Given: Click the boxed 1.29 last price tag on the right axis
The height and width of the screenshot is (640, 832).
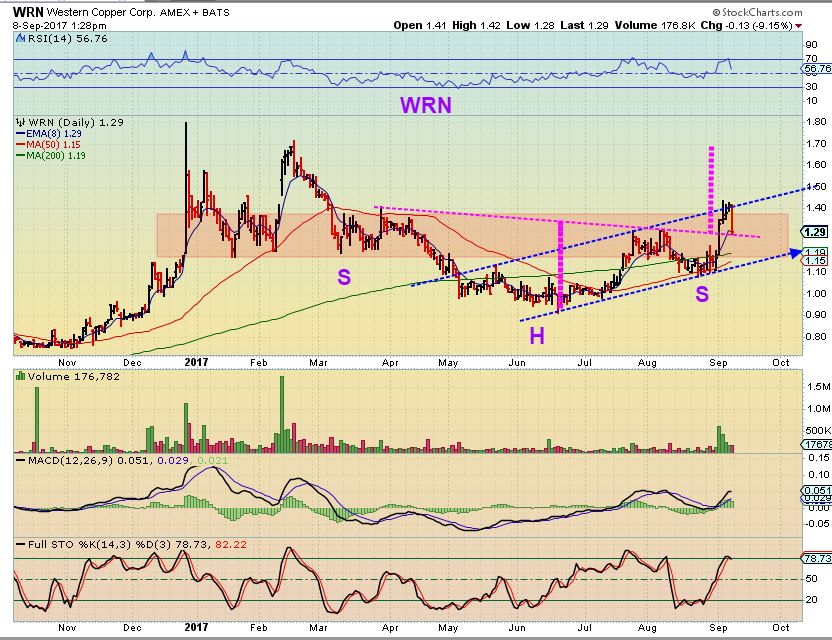Looking at the screenshot, I should tap(815, 232).
